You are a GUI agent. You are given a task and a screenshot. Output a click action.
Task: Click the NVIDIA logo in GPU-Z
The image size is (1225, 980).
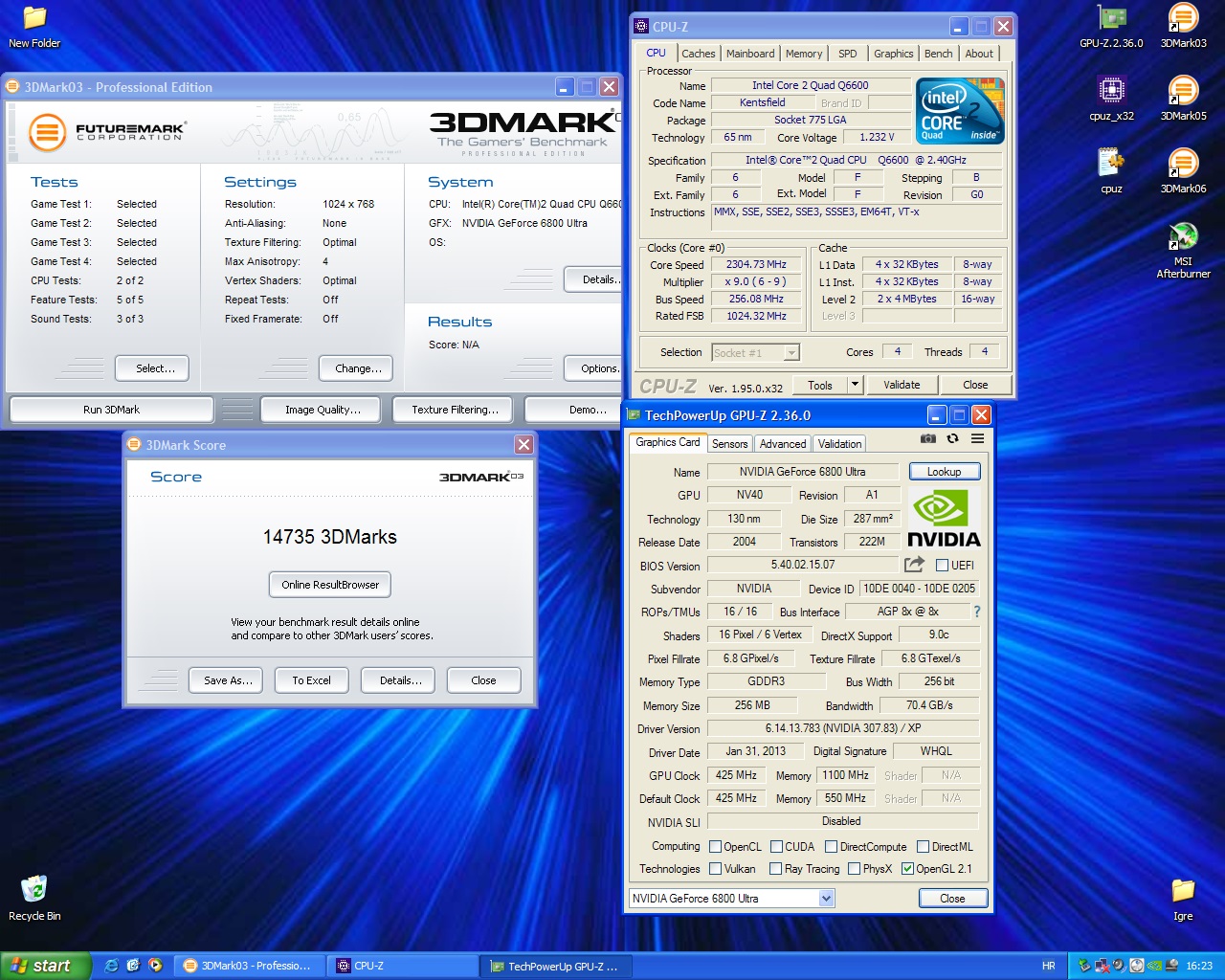pos(943,518)
